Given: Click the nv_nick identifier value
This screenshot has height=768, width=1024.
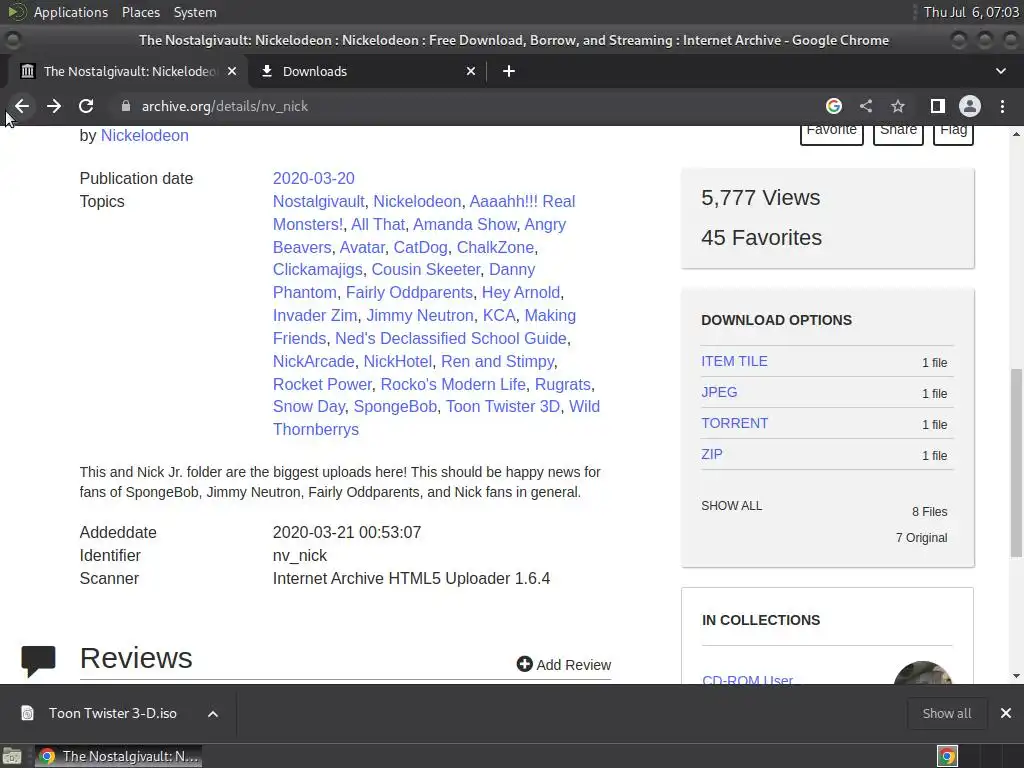Looking at the screenshot, I should (x=300, y=555).
